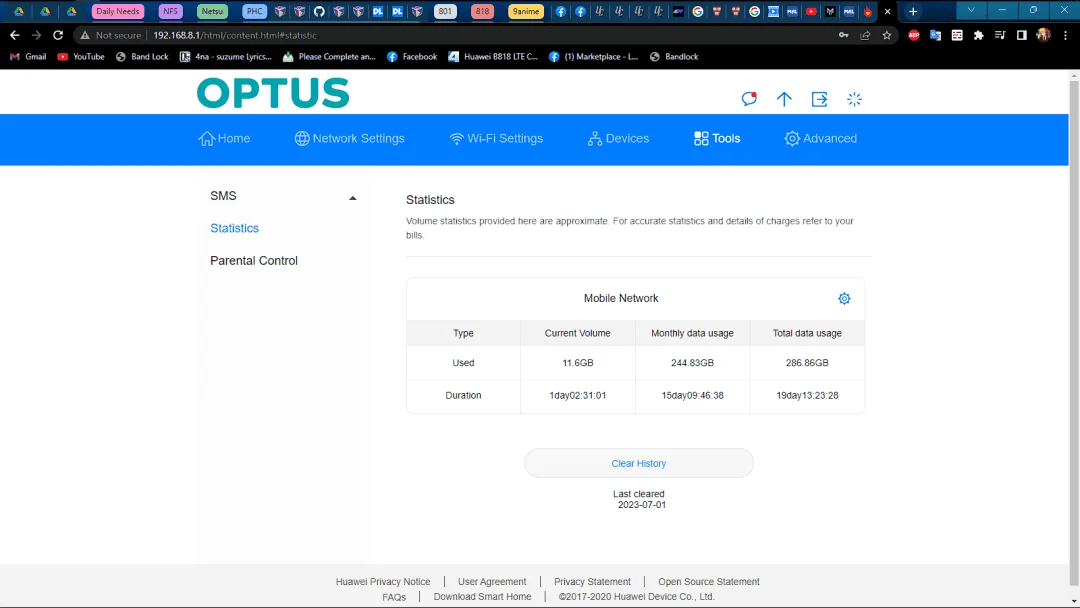The image size is (1080, 608).
Task: Open Huawei Privacy Notice link
Action: tap(383, 582)
